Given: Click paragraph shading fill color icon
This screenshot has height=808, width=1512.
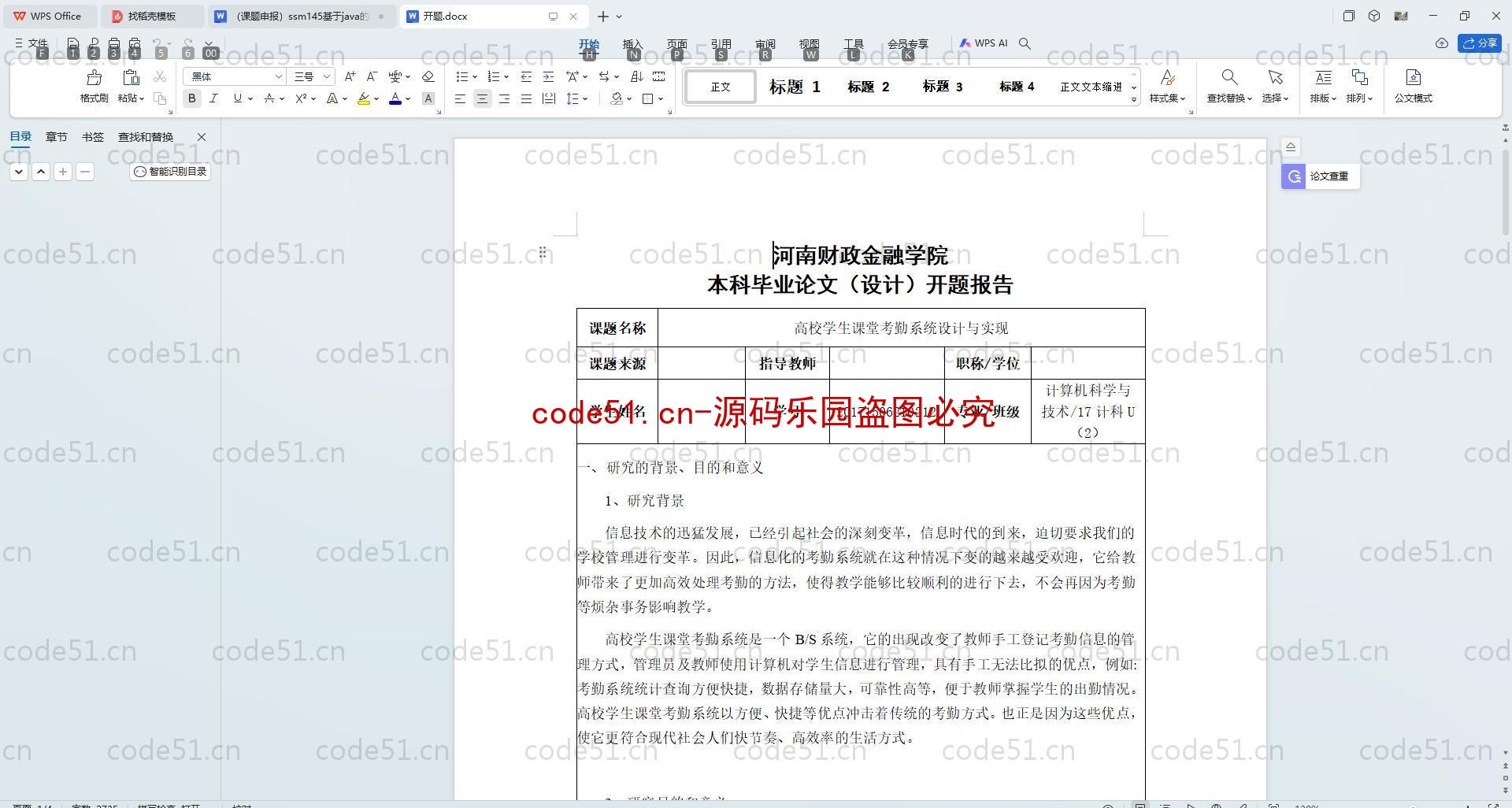Looking at the screenshot, I should [617, 98].
